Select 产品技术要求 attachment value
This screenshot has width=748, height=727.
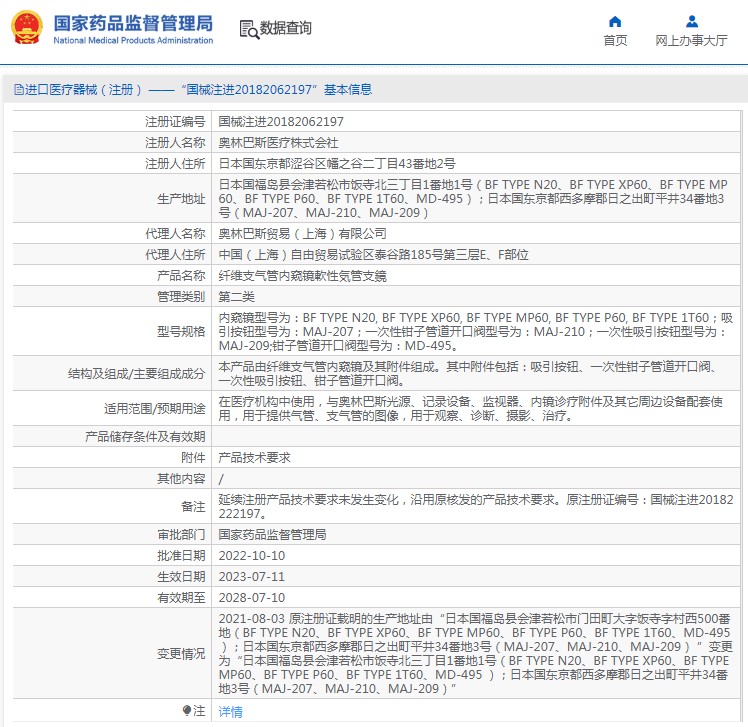tap(254, 457)
